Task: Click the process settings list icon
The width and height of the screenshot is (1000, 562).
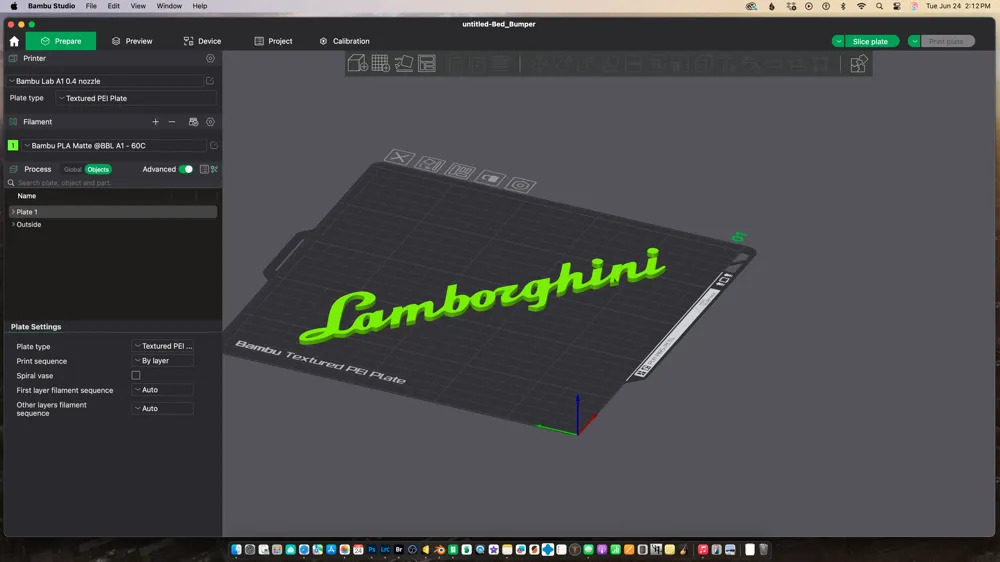Action: [204, 169]
